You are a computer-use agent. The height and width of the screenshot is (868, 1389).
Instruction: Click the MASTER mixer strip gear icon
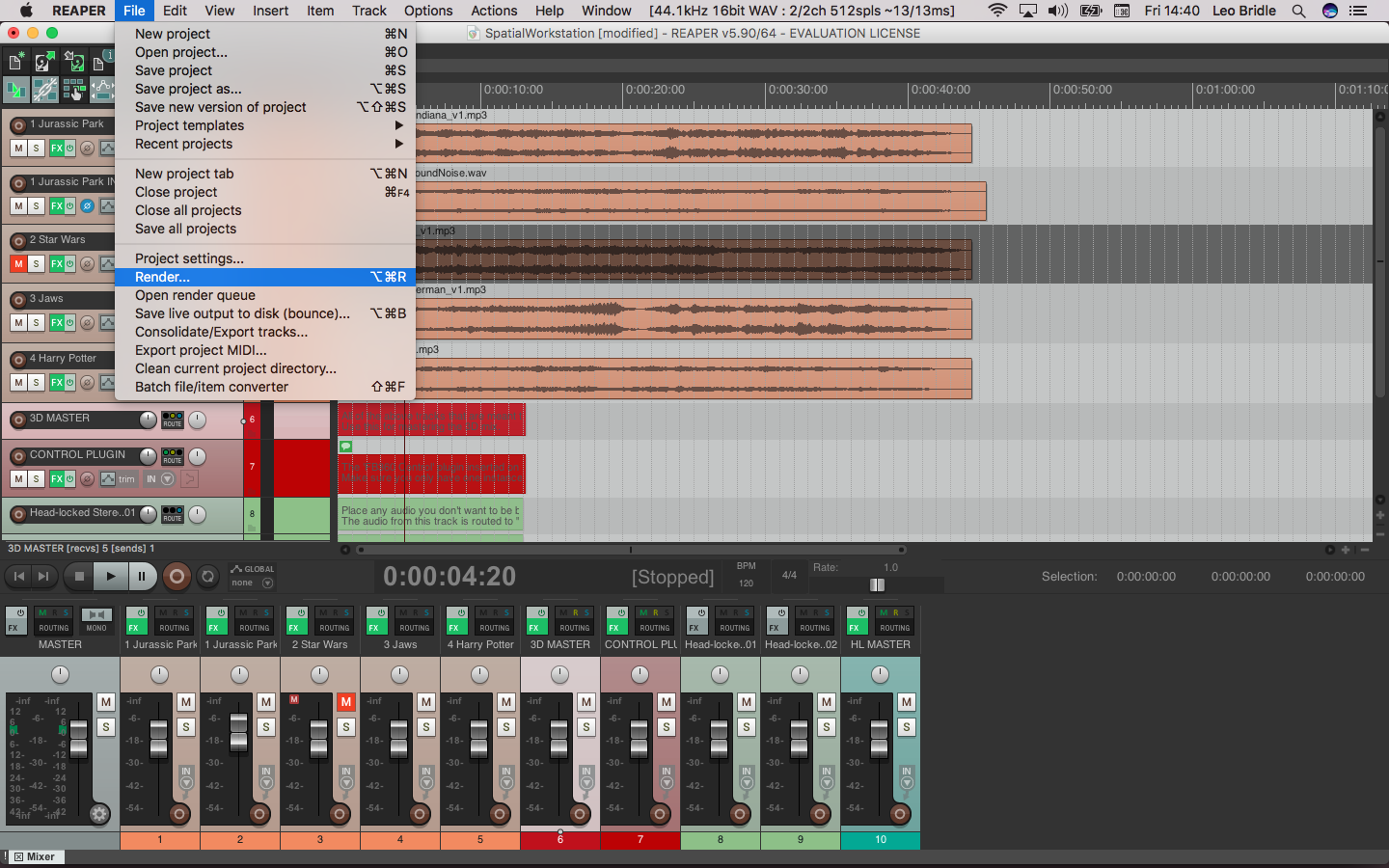pyautogui.click(x=99, y=814)
